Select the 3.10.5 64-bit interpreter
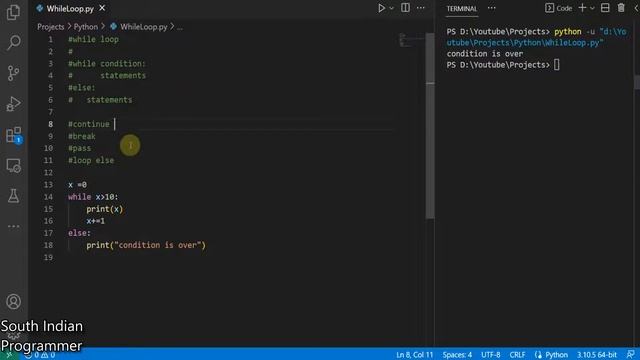This screenshot has height=360, width=640. (597, 355)
